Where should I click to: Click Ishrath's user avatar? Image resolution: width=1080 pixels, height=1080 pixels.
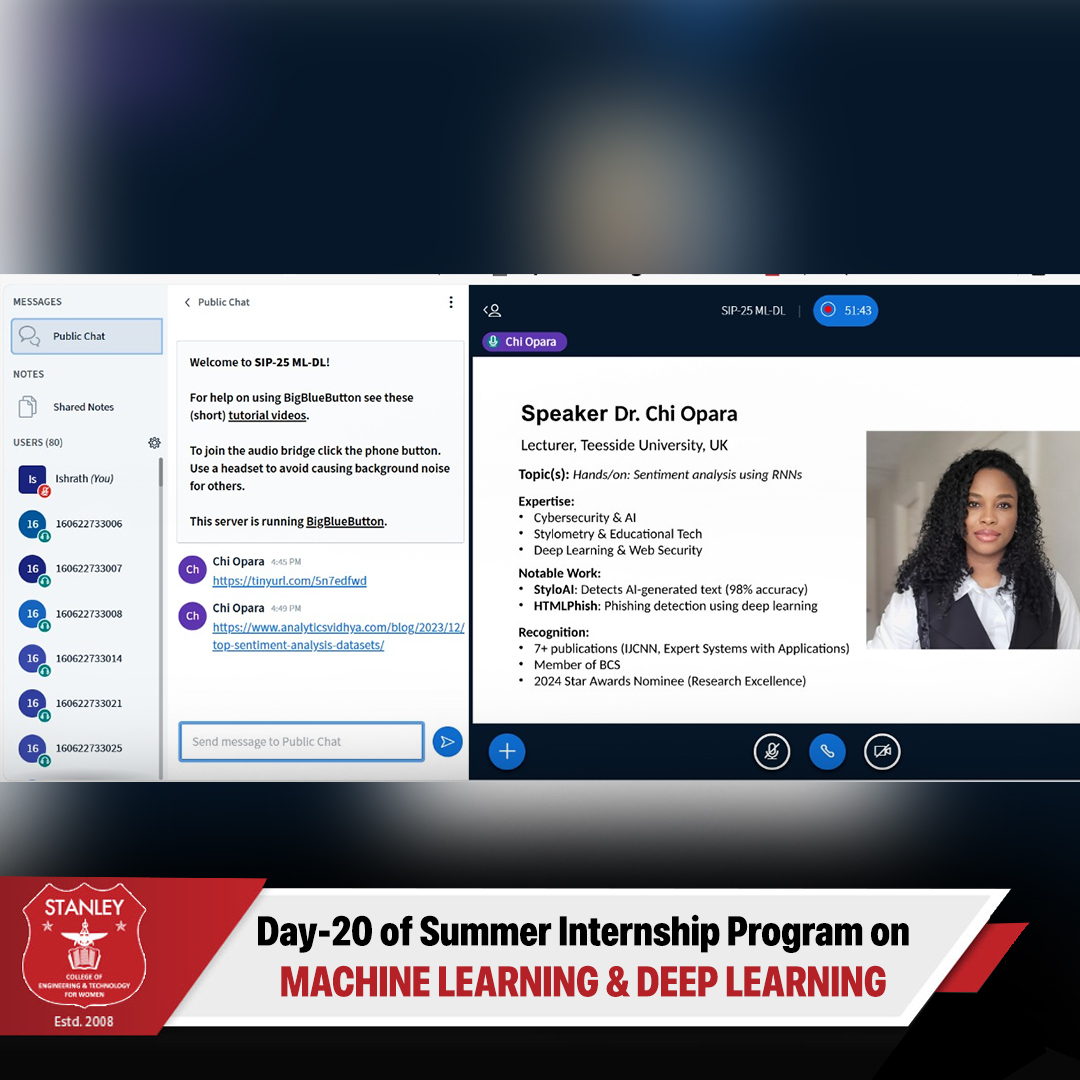click(x=33, y=479)
